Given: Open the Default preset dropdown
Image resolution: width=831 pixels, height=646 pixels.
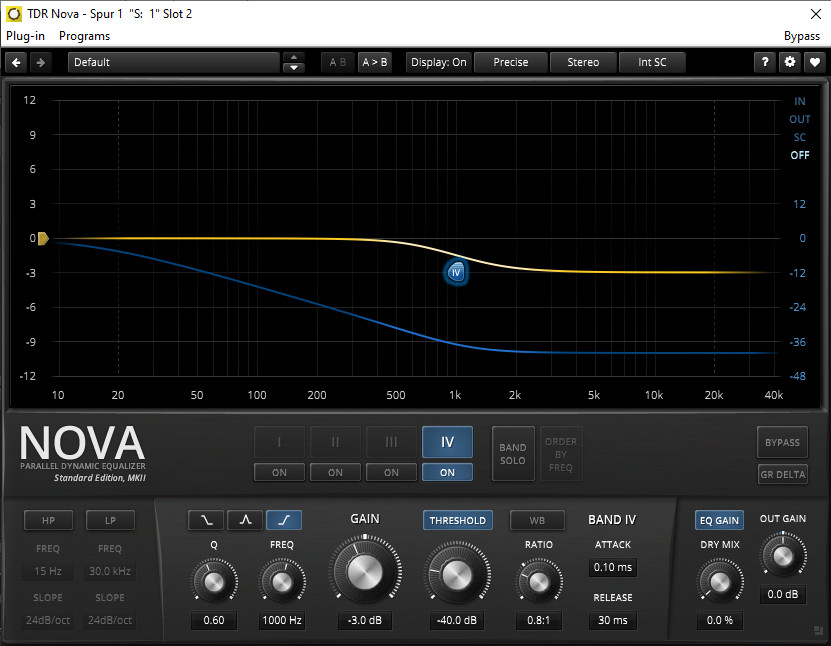Looking at the screenshot, I should tap(173, 63).
